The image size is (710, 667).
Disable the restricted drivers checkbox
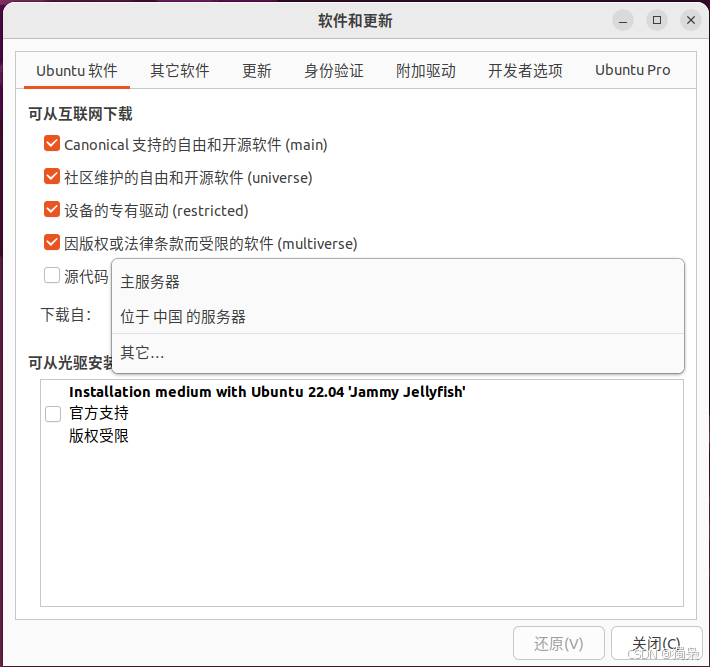tap(52, 210)
